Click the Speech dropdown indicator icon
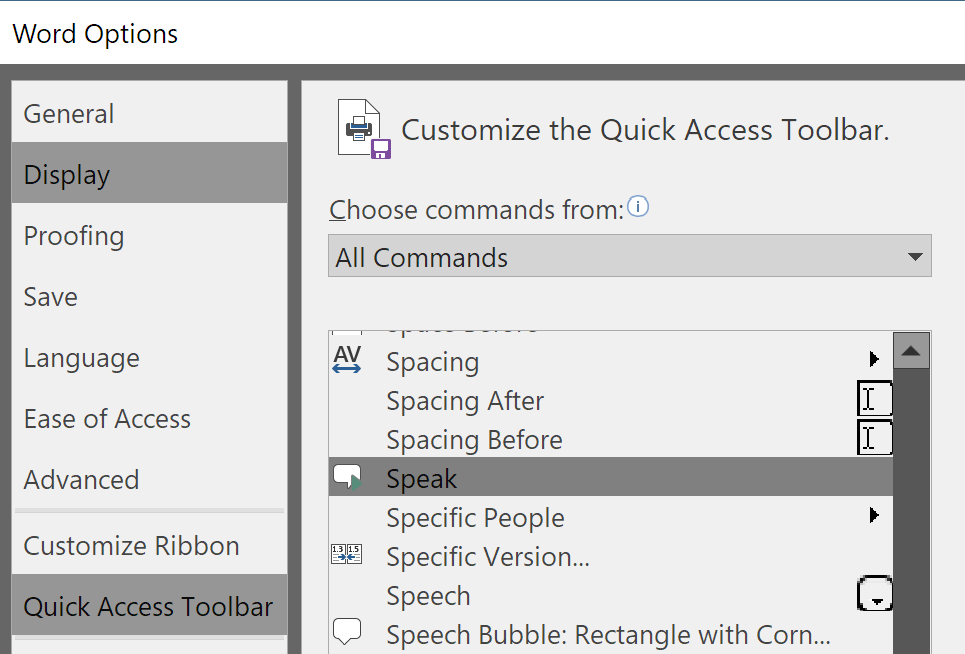Viewport: 965px width, 654px height. pyautogui.click(x=873, y=595)
